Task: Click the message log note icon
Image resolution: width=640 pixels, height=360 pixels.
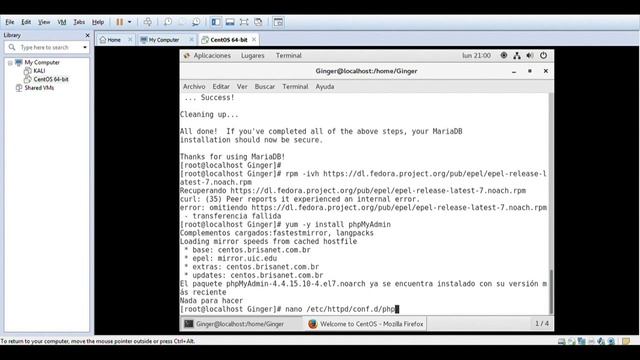Action: 626,341
